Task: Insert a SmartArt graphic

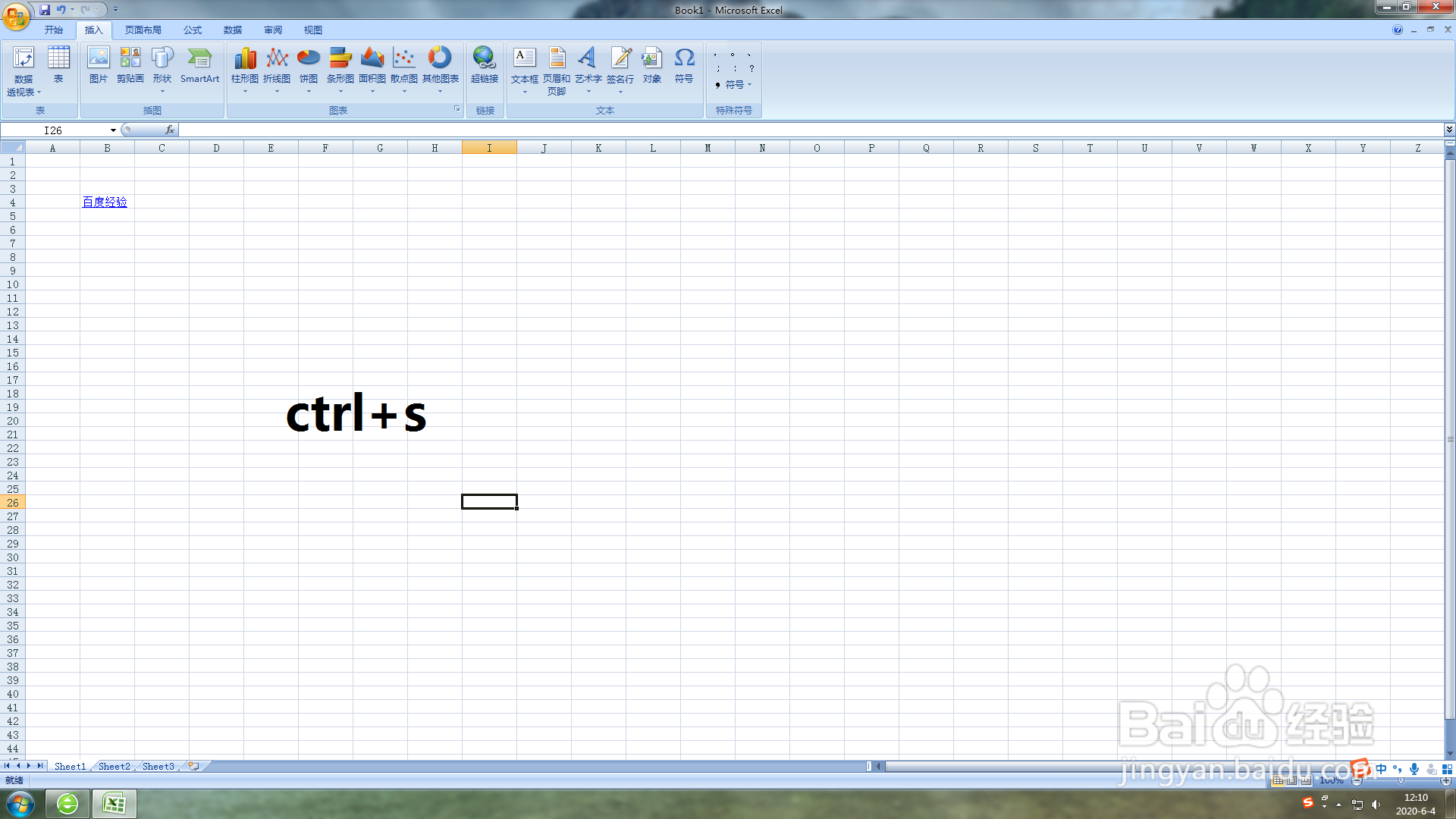Action: pyautogui.click(x=199, y=67)
